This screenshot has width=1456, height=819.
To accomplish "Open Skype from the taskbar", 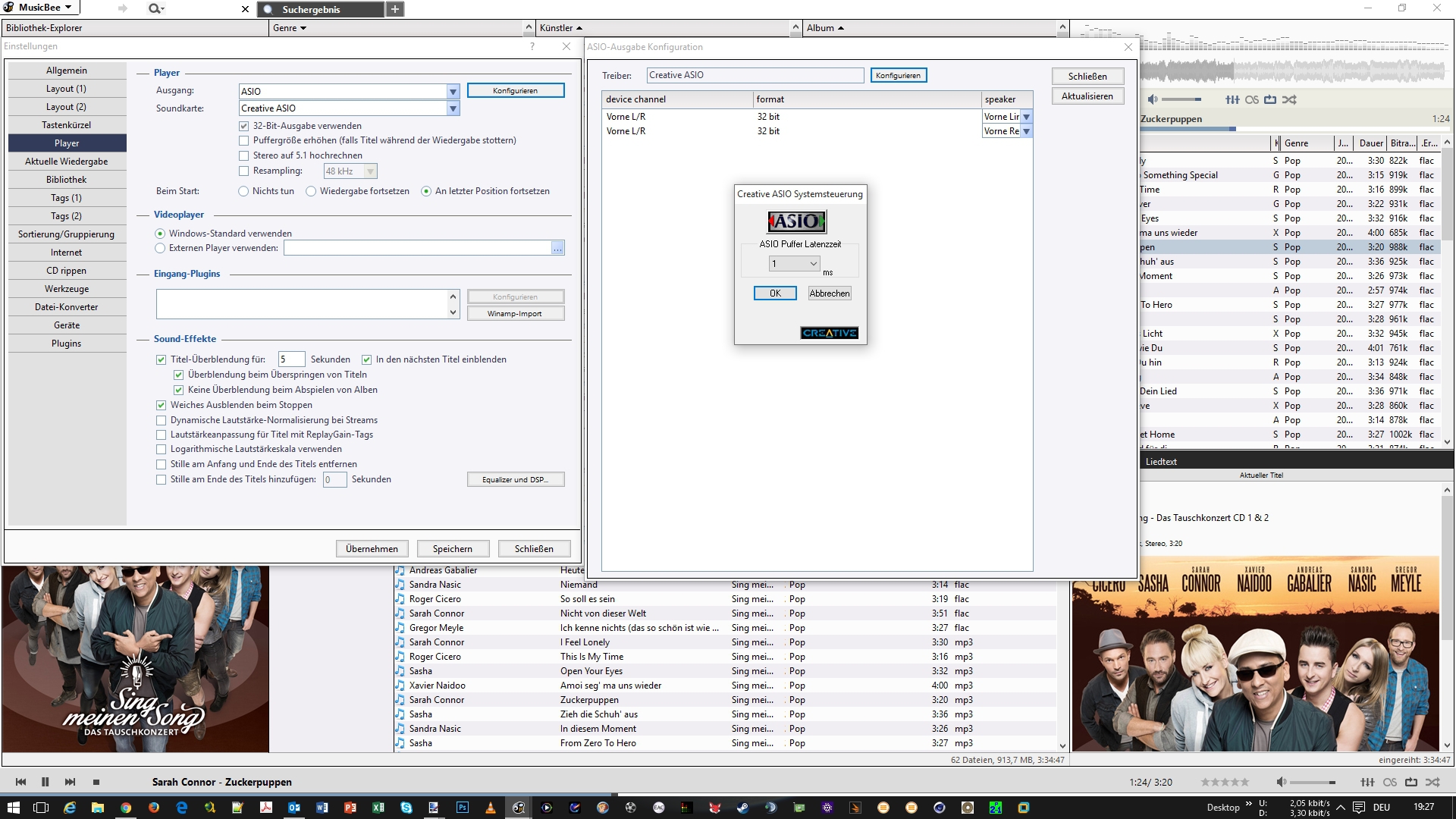I will tap(406, 808).
